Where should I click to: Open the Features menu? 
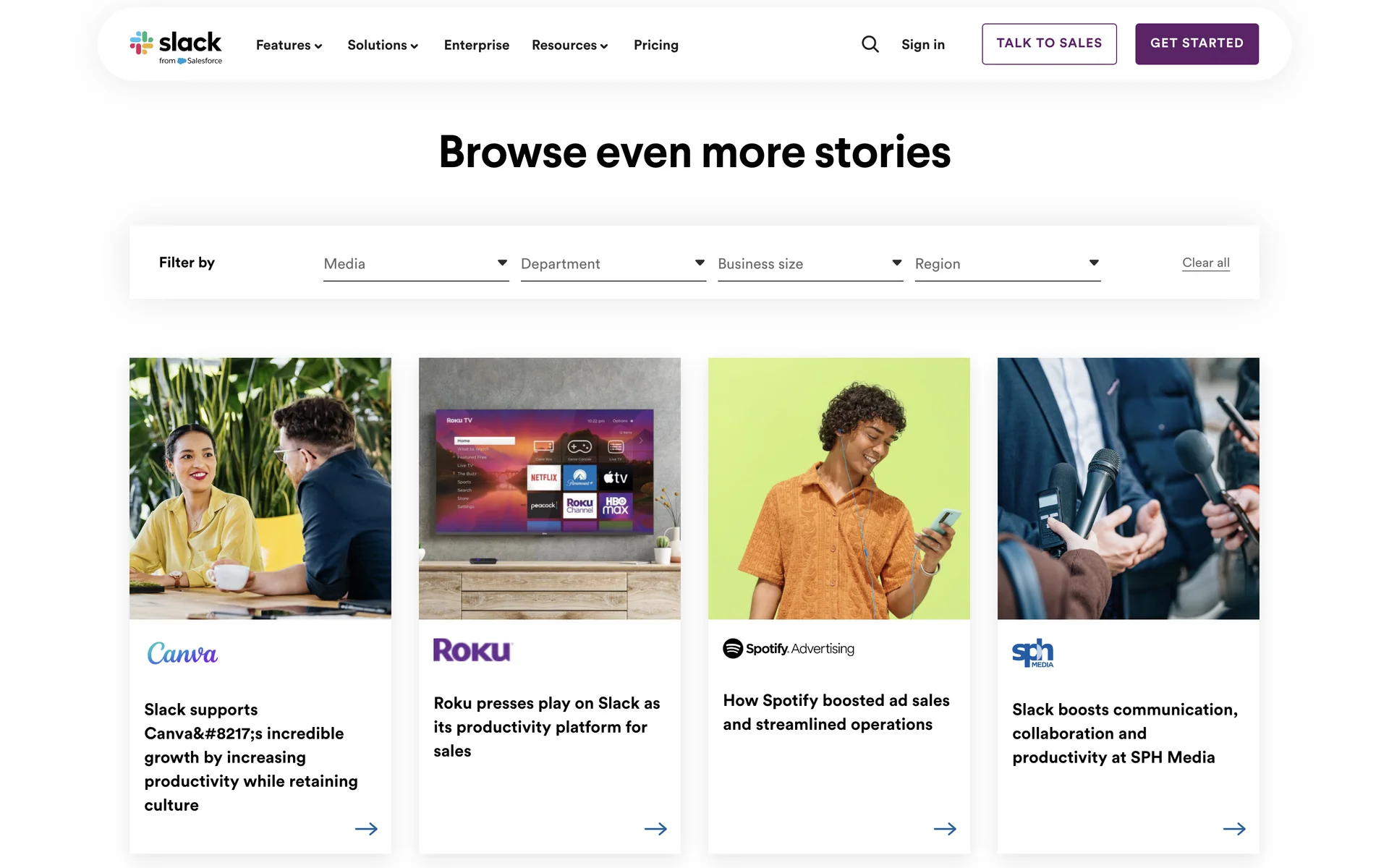pos(289,45)
